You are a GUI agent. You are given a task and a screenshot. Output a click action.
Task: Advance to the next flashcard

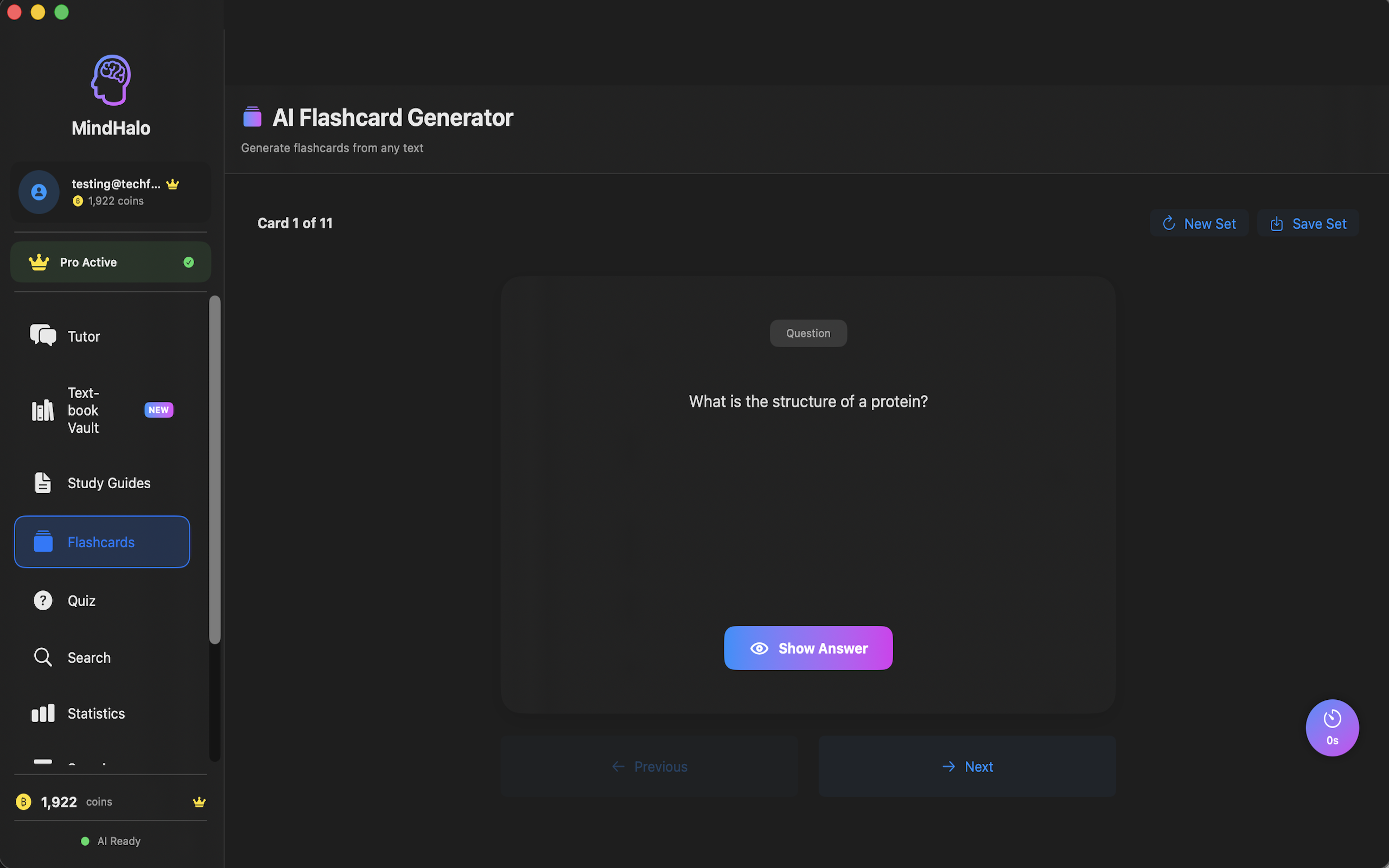coord(966,766)
